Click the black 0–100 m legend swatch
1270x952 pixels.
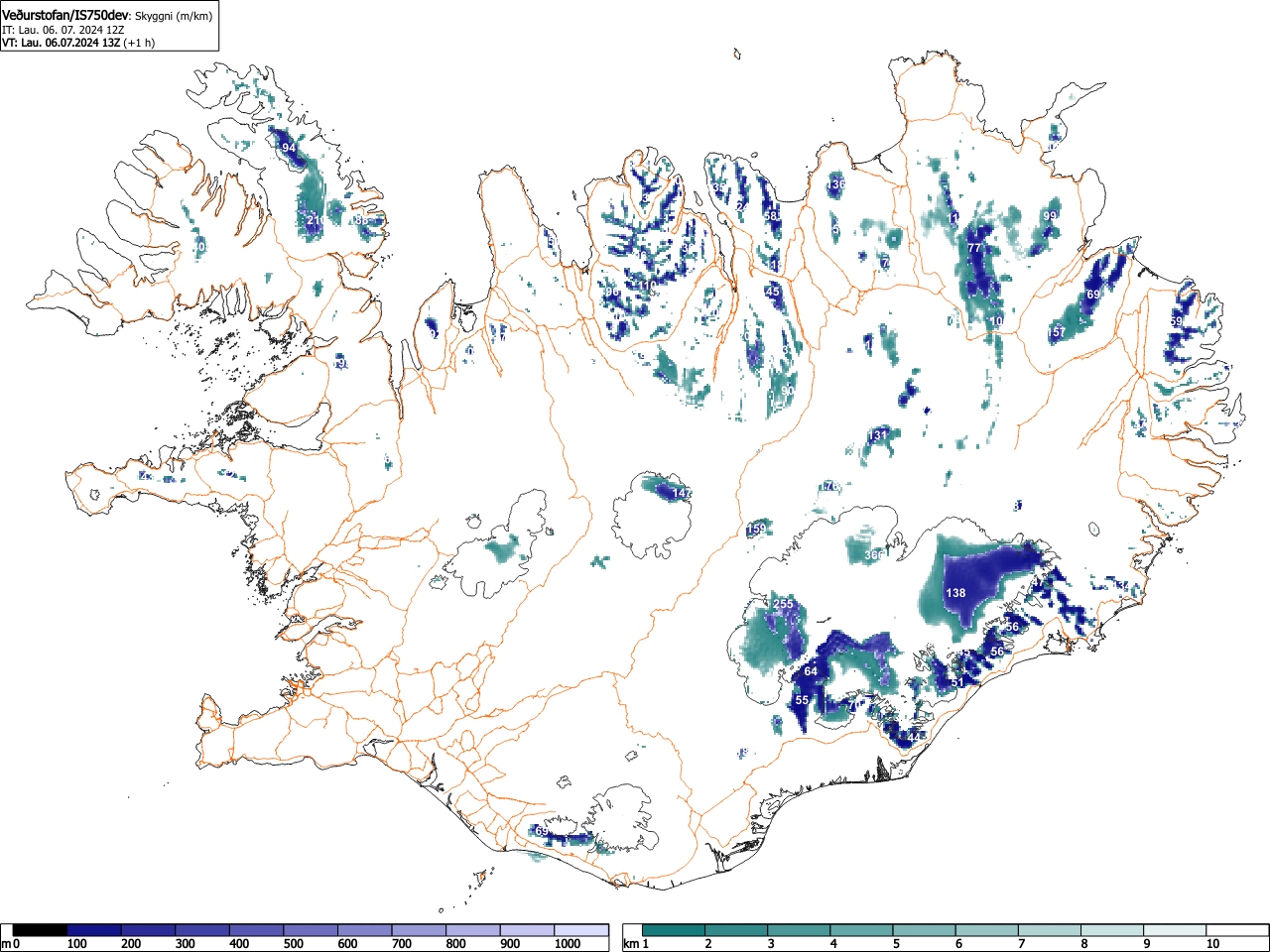click(41, 930)
